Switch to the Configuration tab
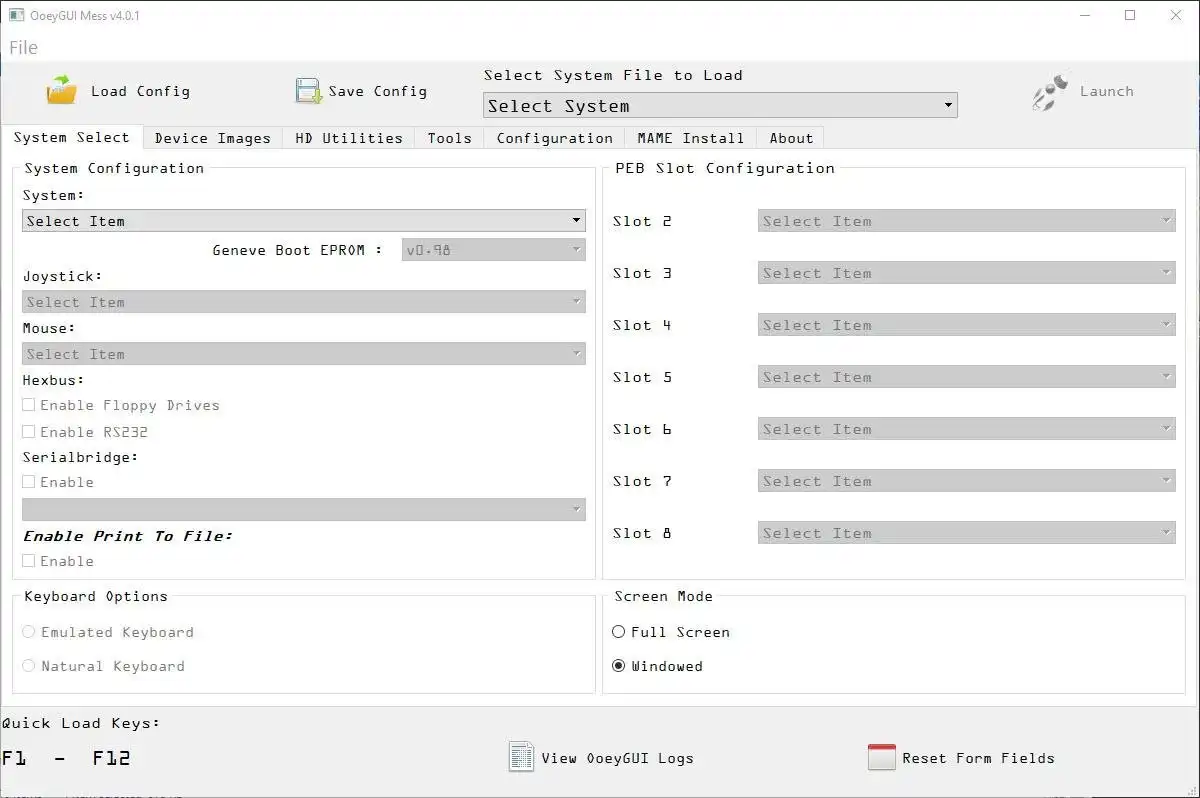The height and width of the screenshot is (798, 1200). pos(555,138)
